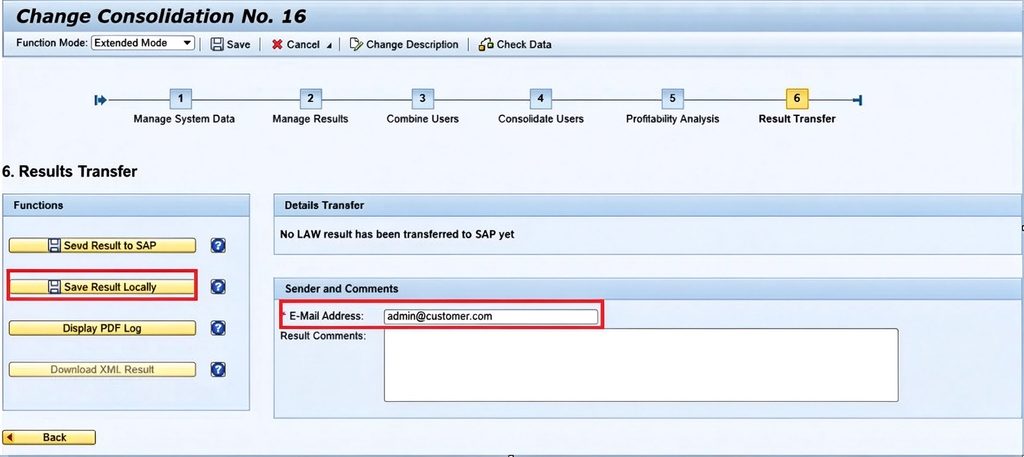The image size is (1024, 457).
Task: Open help icon beside Display PDF Log
Action: pos(218,328)
